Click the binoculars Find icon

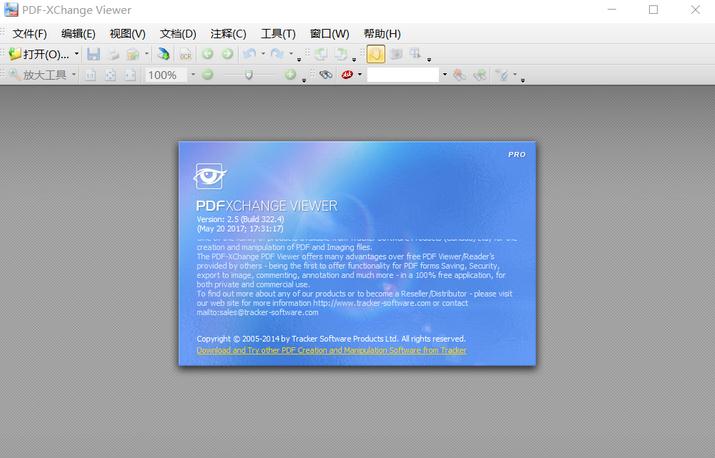pos(326,74)
